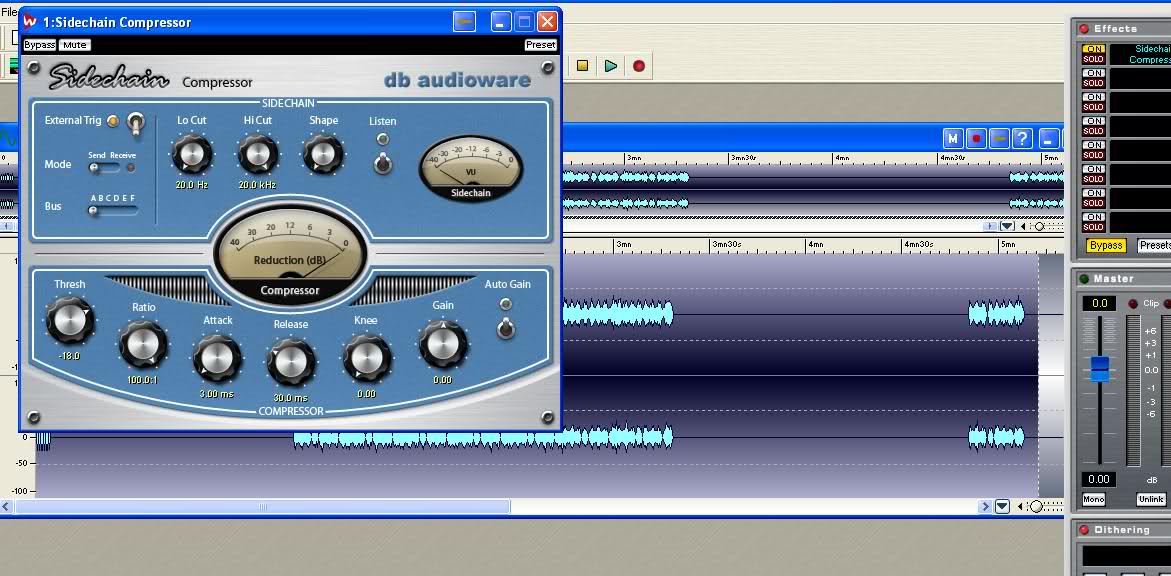Click the Mono button in the Master panel

coord(1093,499)
